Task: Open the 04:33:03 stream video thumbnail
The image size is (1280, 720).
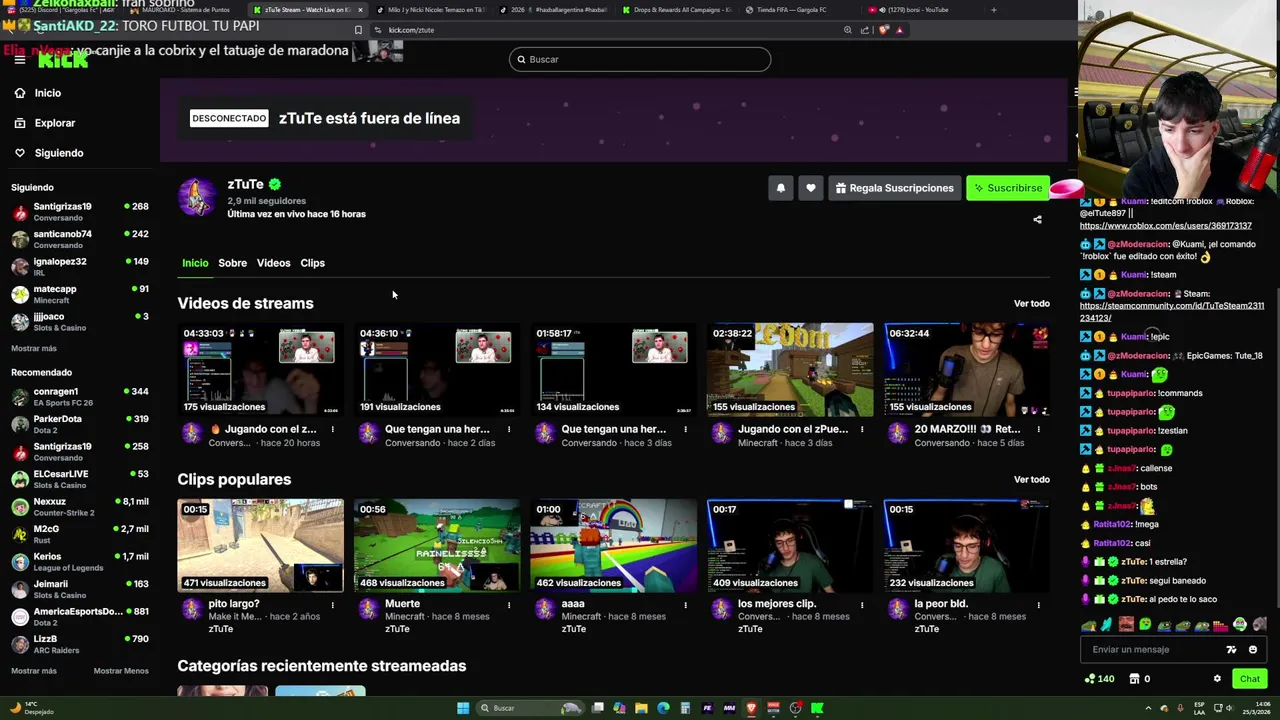Action: [x=260, y=369]
